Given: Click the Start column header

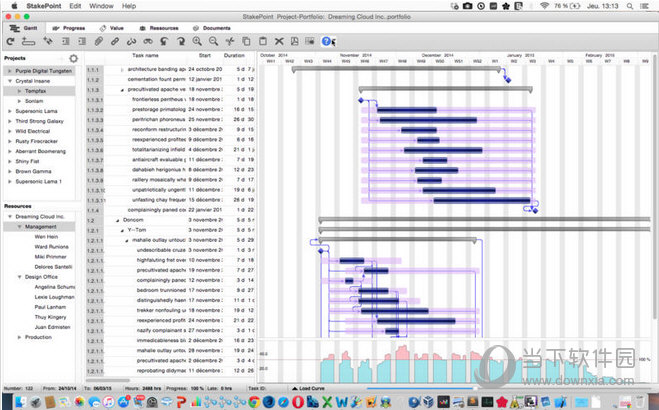Looking at the screenshot, I should (x=205, y=55).
